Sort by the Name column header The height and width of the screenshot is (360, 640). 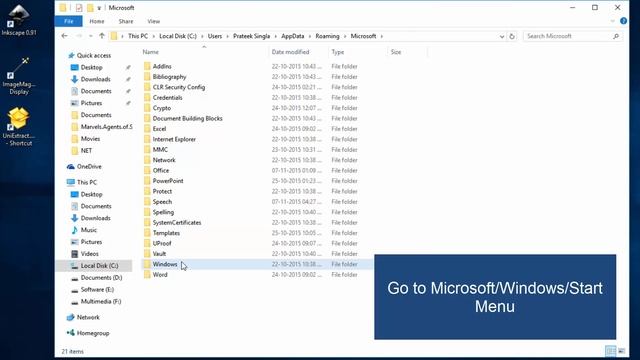pyautogui.click(x=151, y=52)
